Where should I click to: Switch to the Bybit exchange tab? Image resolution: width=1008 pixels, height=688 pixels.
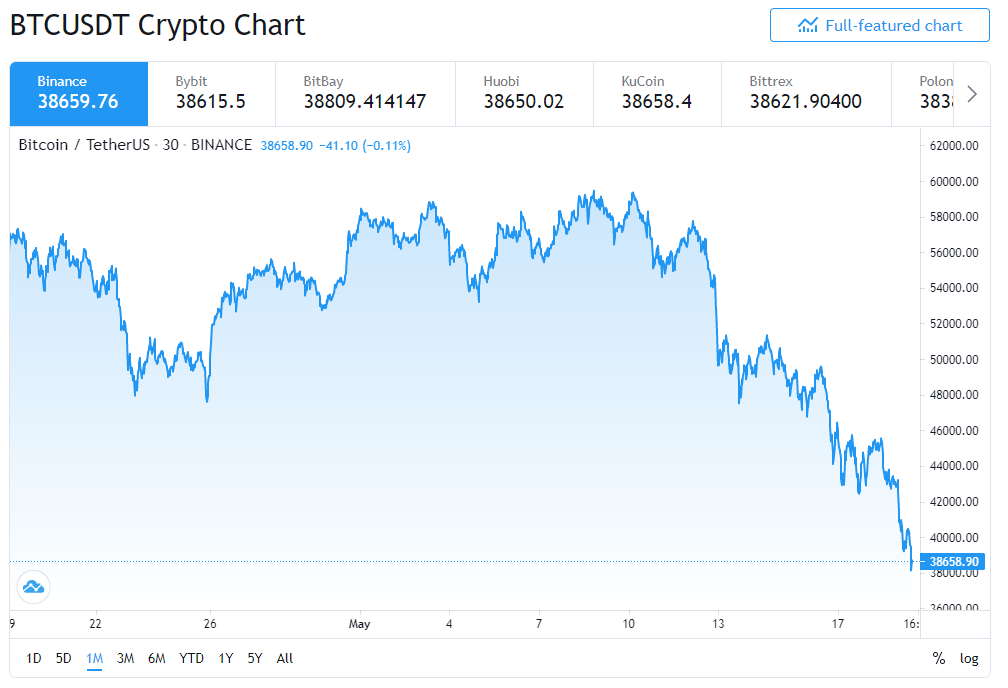point(212,94)
